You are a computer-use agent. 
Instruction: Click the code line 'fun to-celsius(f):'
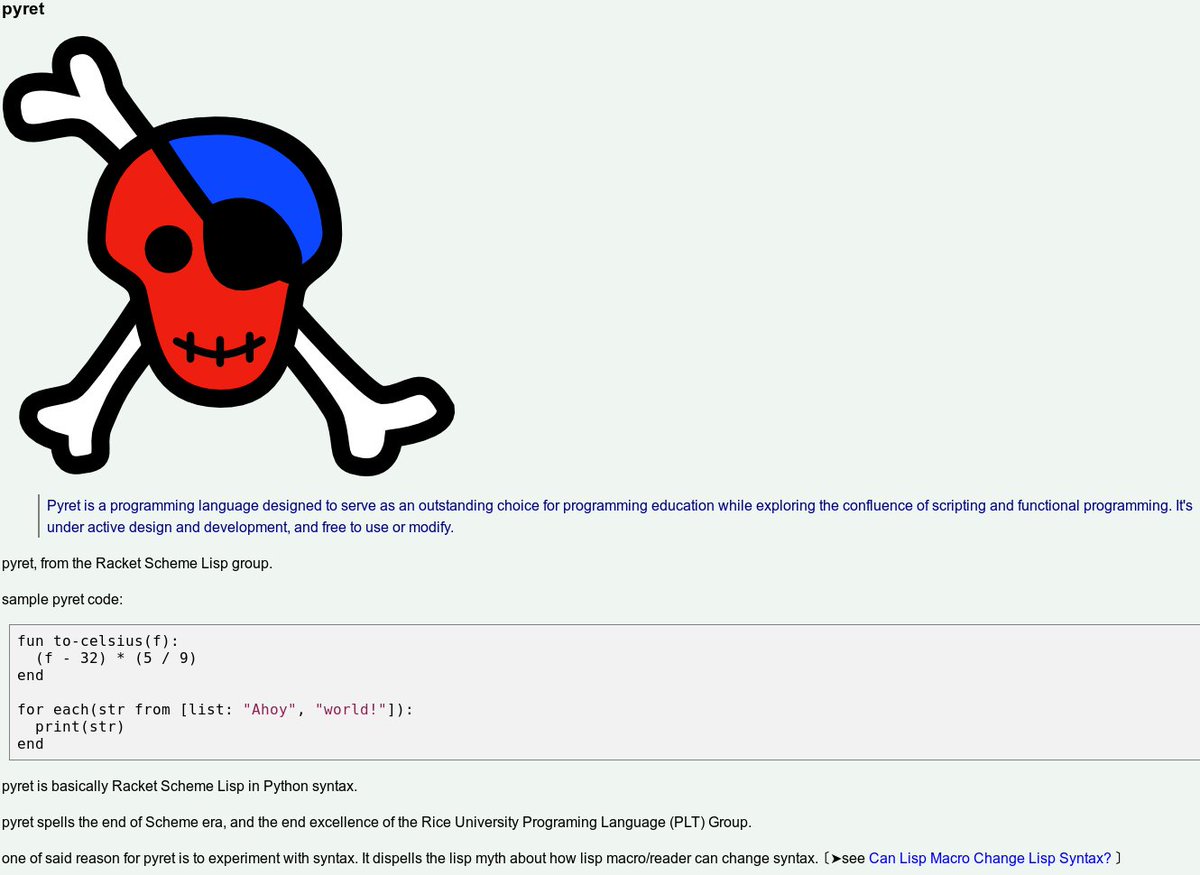pos(97,641)
